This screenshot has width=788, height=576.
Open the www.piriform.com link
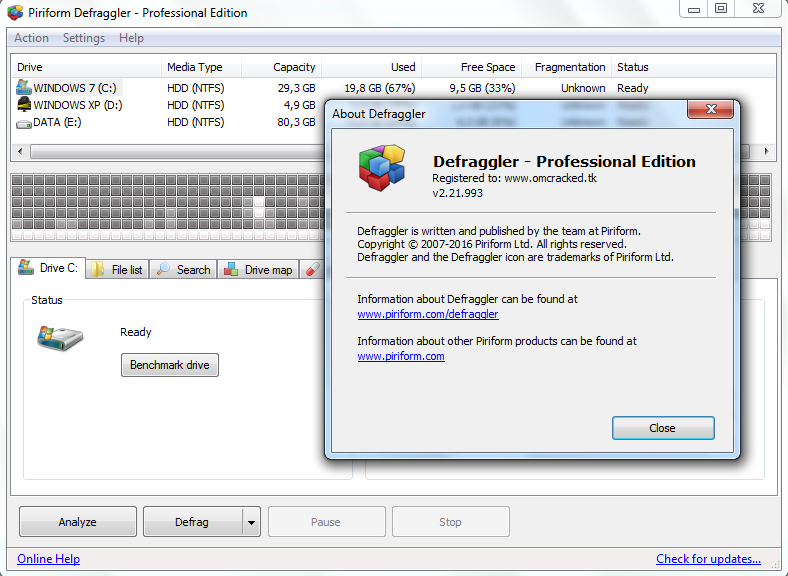pyautogui.click(x=401, y=356)
